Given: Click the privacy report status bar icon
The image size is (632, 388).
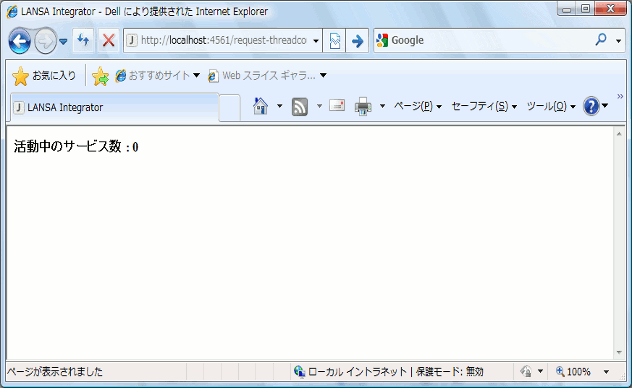Looking at the screenshot, I should click(x=525, y=371).
